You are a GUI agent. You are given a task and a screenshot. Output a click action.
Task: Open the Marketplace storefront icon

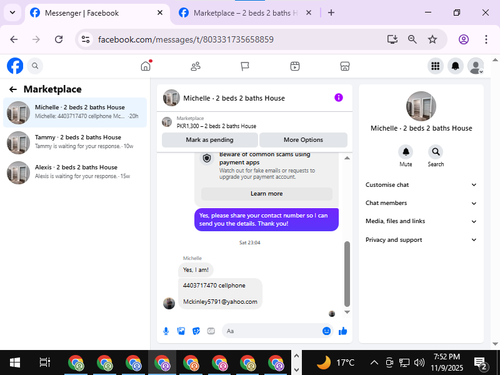point(345,66)
